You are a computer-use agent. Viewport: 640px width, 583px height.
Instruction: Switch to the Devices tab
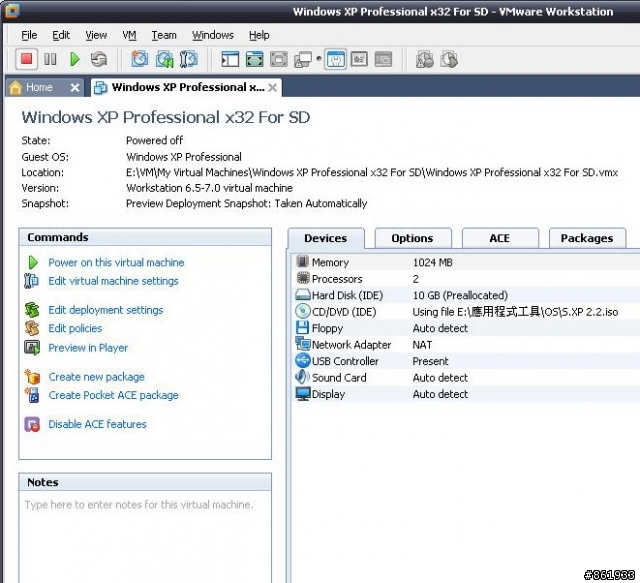coord(326,238)
